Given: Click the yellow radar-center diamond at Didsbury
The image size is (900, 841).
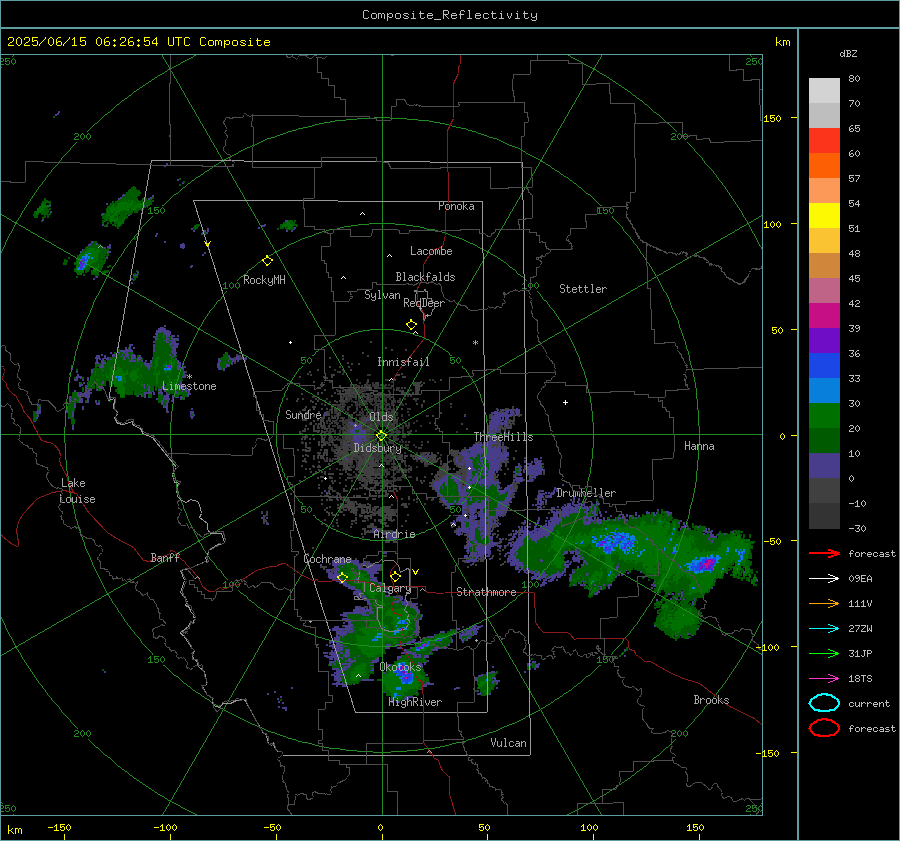Looking at the screenshot, I should tap(381, 436).
